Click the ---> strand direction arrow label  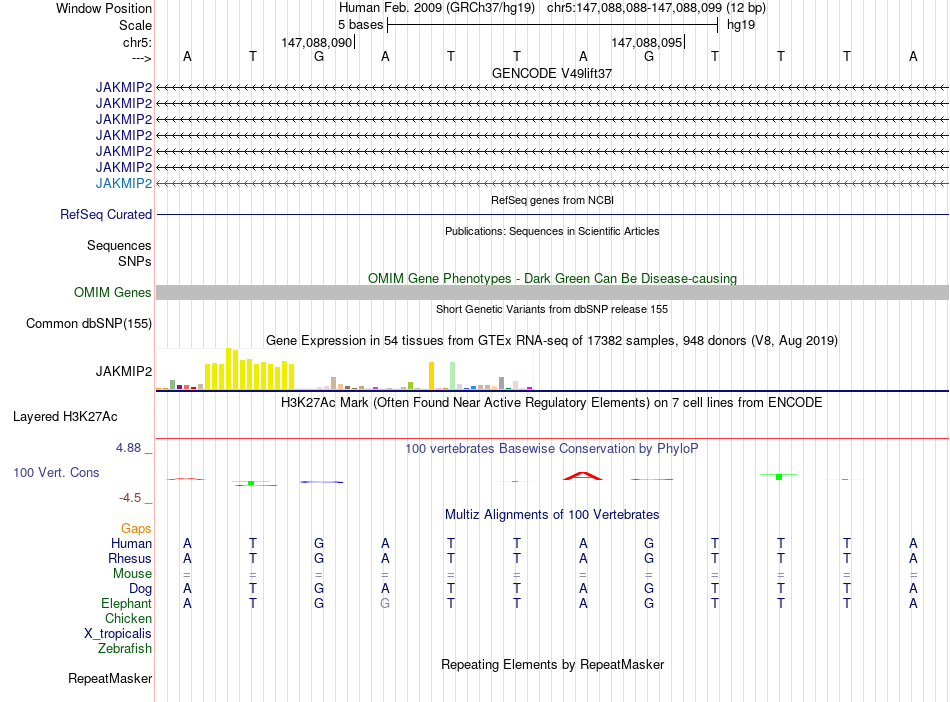coord(142,58)
